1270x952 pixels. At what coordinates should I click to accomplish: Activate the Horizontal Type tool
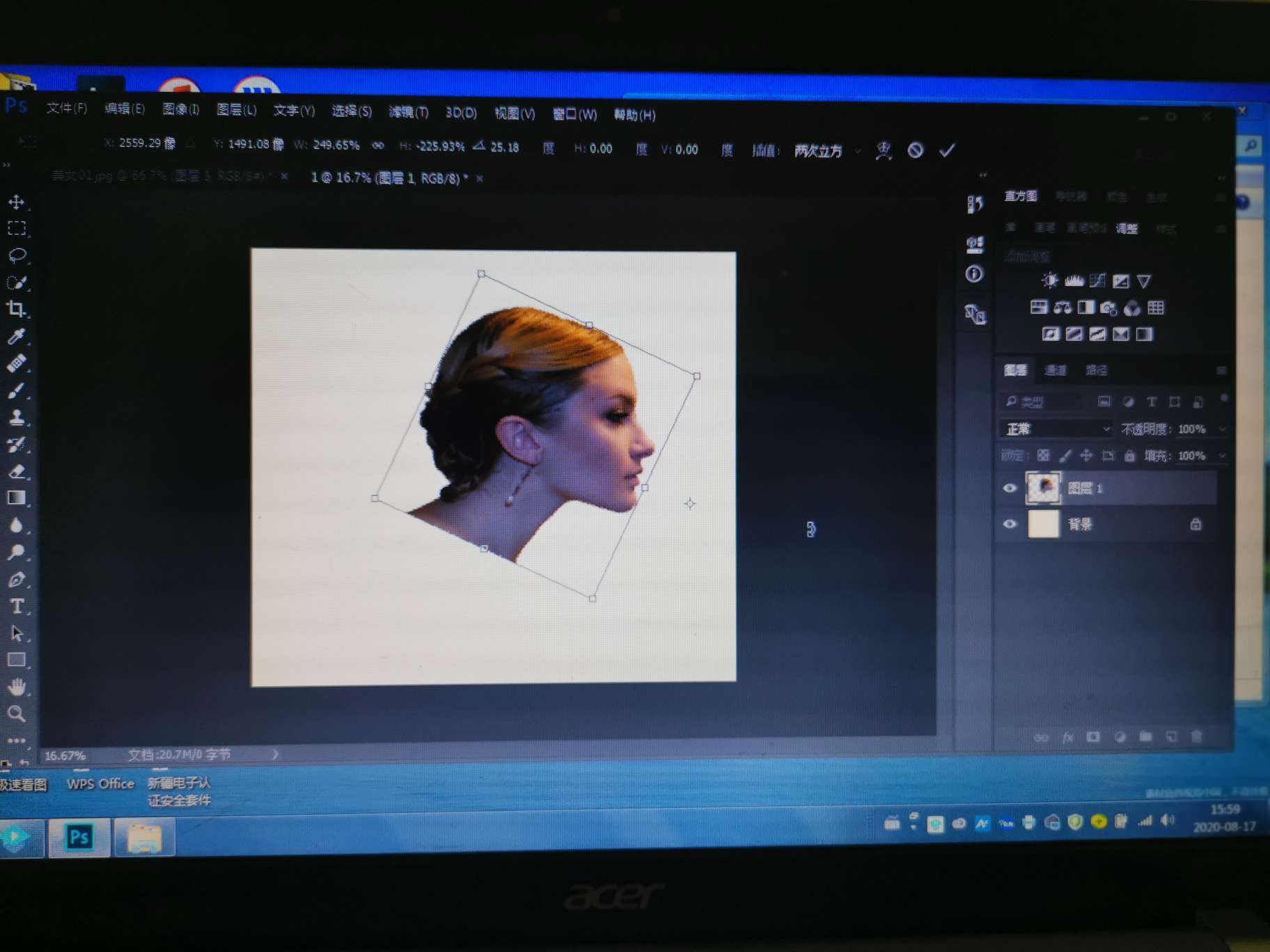pos(17,606)
